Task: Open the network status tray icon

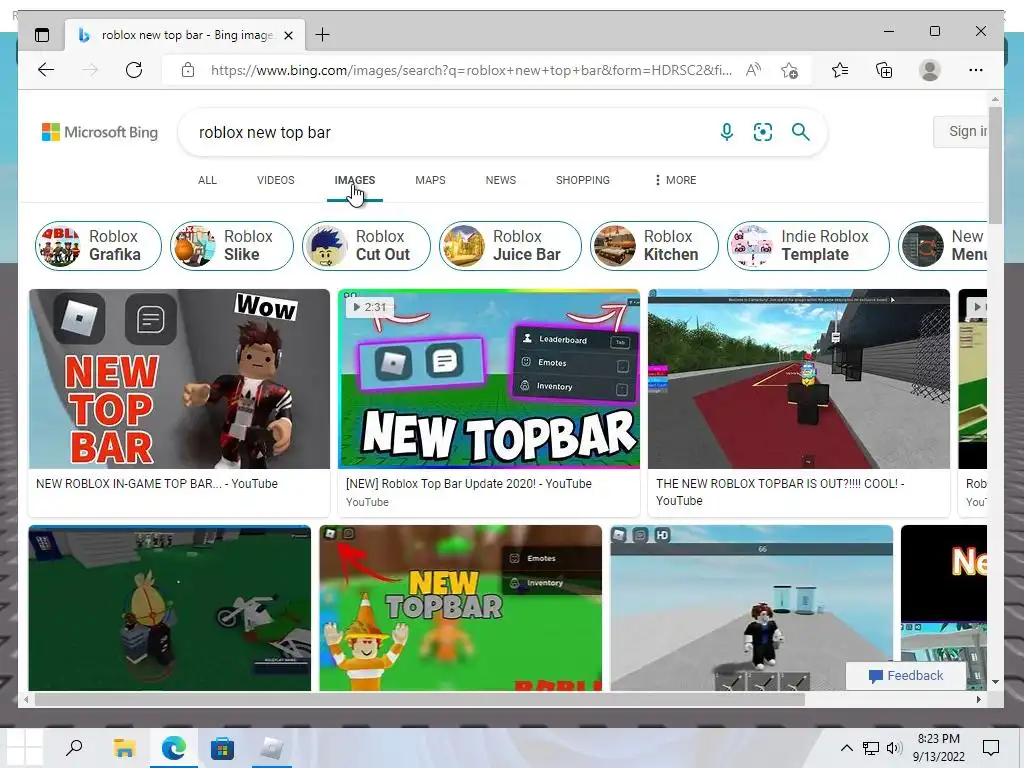Action: 871,748
